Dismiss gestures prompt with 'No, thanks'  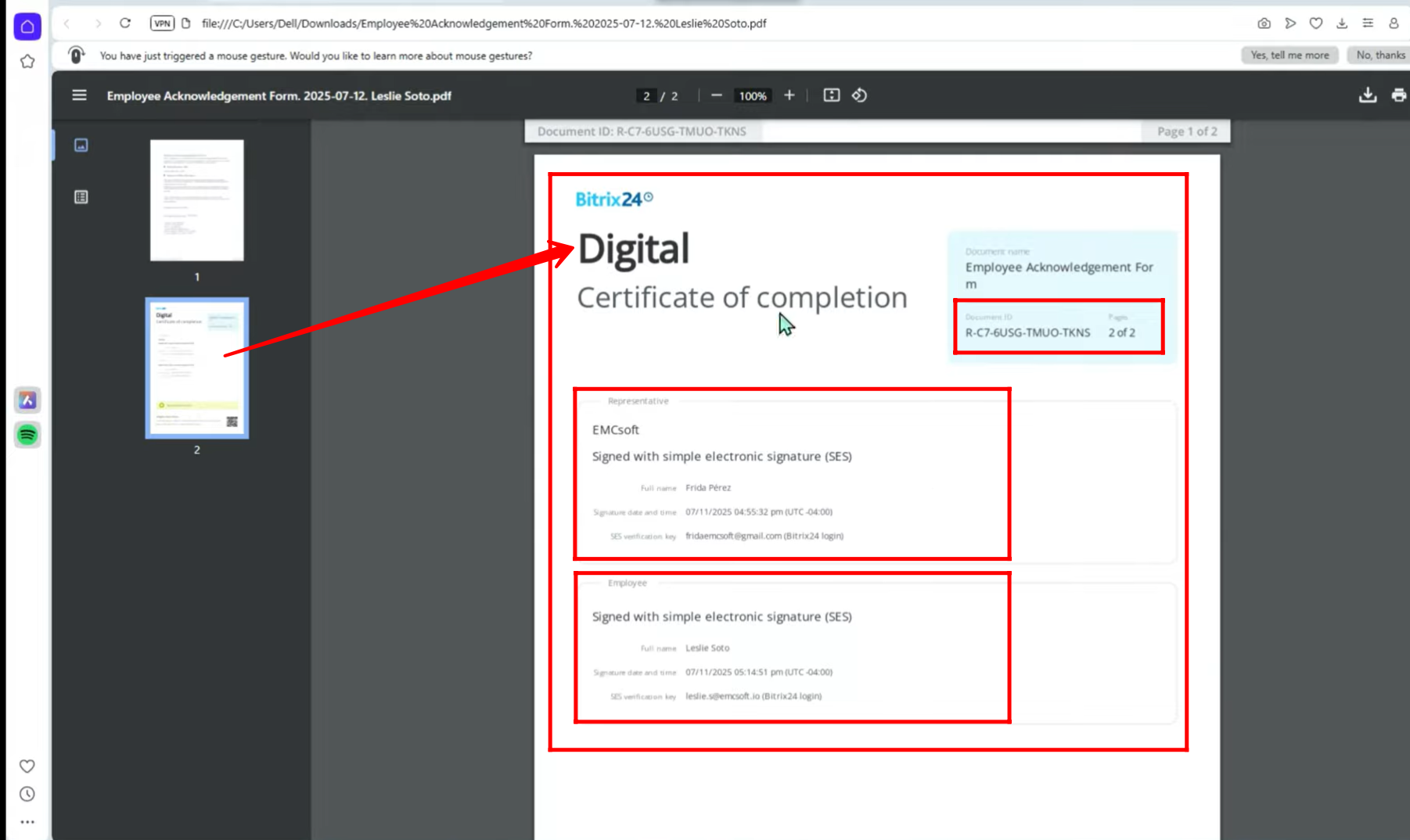coord(1380,56)
